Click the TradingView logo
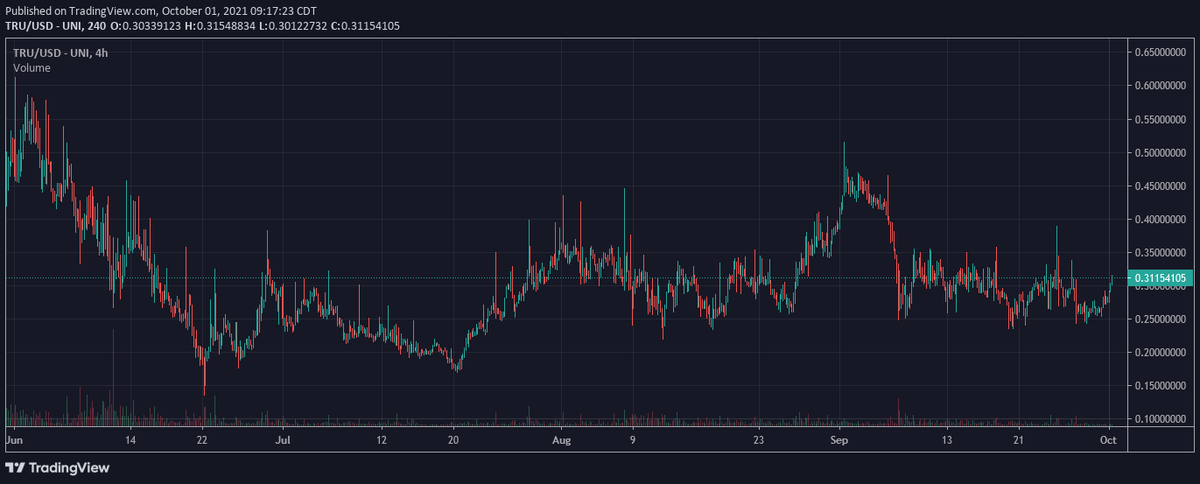 [58, 467]
